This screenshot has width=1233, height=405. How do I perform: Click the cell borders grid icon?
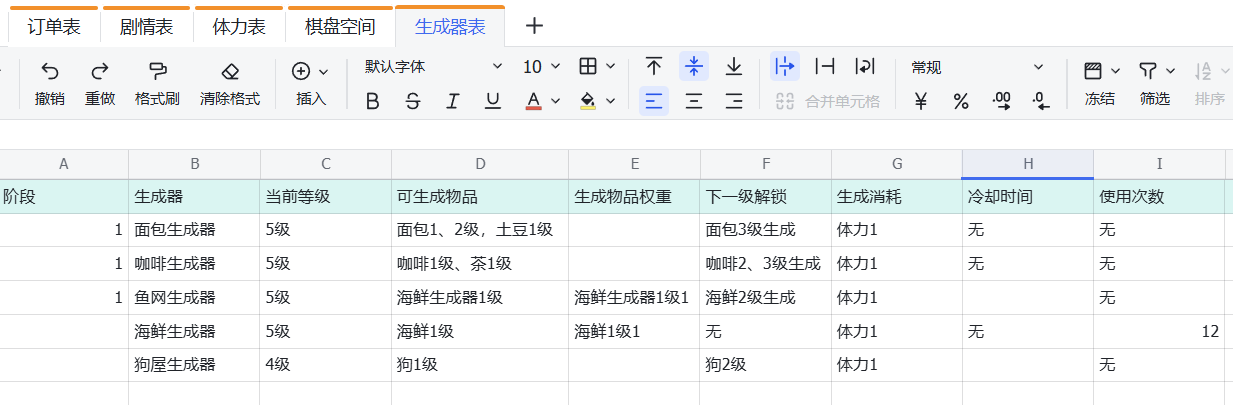pos(589,67)
